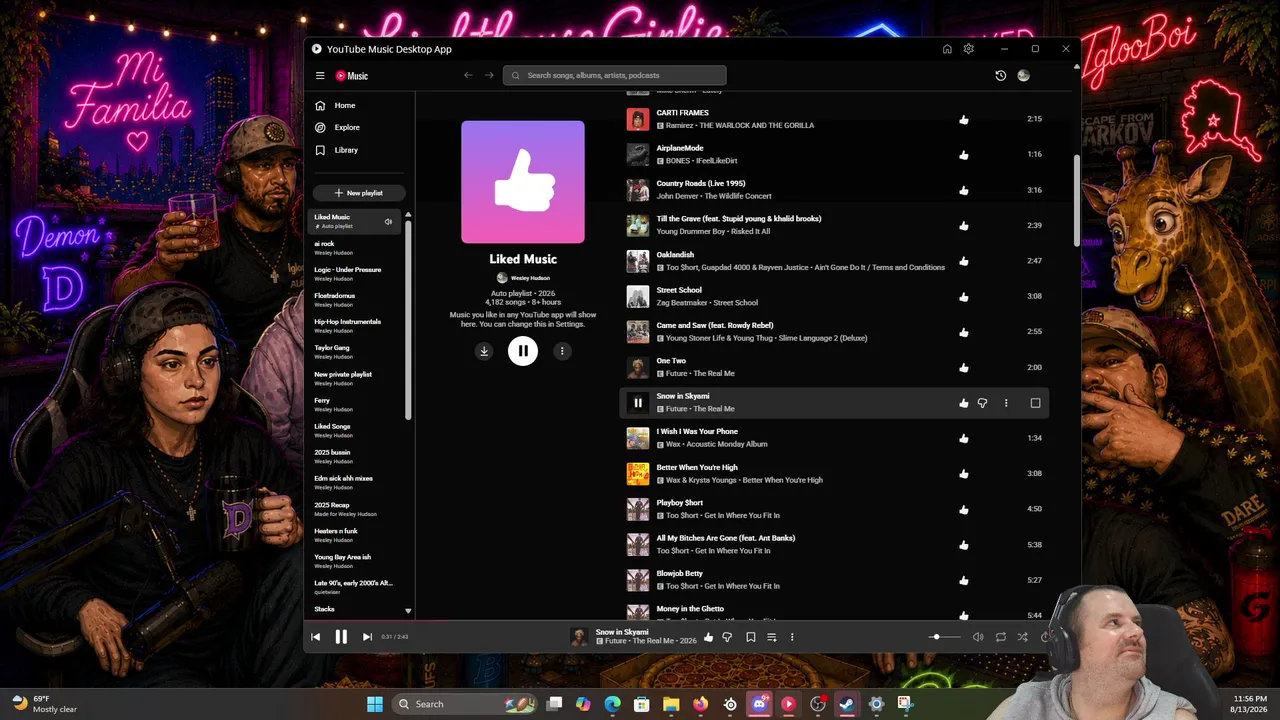This screenshot has height=720, width=1280.
Task: Open Steam from the taskbar
Action: tap(846, 704)
